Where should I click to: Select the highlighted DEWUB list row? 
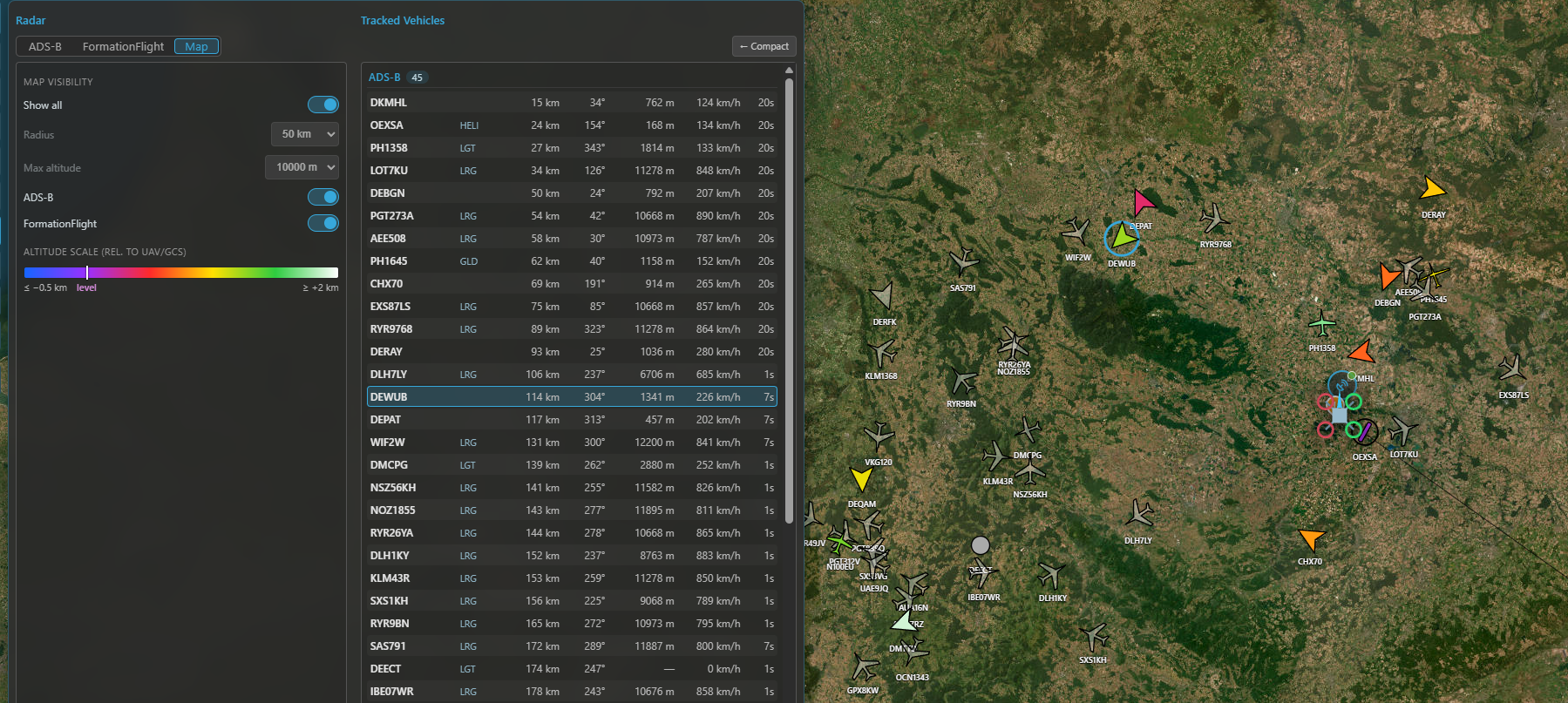tap(572, 397)
